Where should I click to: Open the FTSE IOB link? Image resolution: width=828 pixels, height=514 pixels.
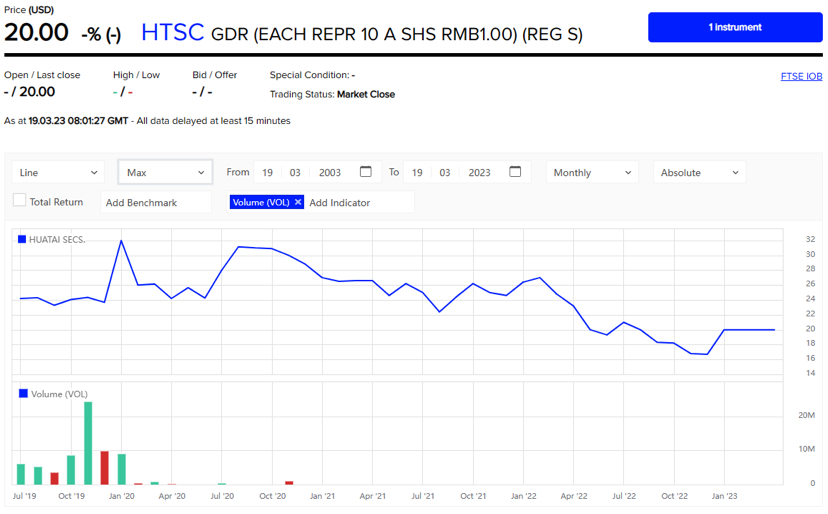801,77
